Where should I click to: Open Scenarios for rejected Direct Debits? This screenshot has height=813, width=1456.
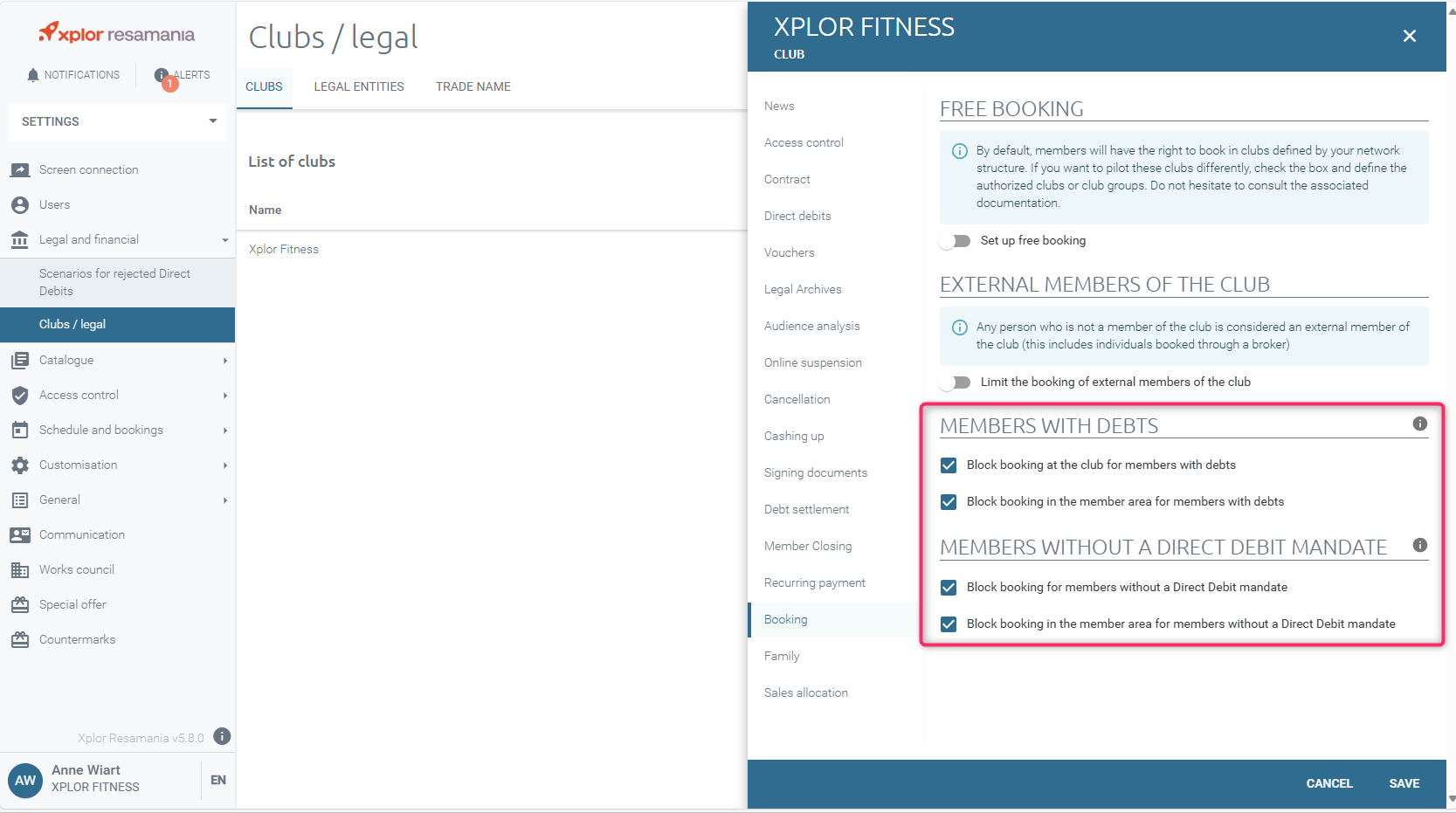[118, 282]
